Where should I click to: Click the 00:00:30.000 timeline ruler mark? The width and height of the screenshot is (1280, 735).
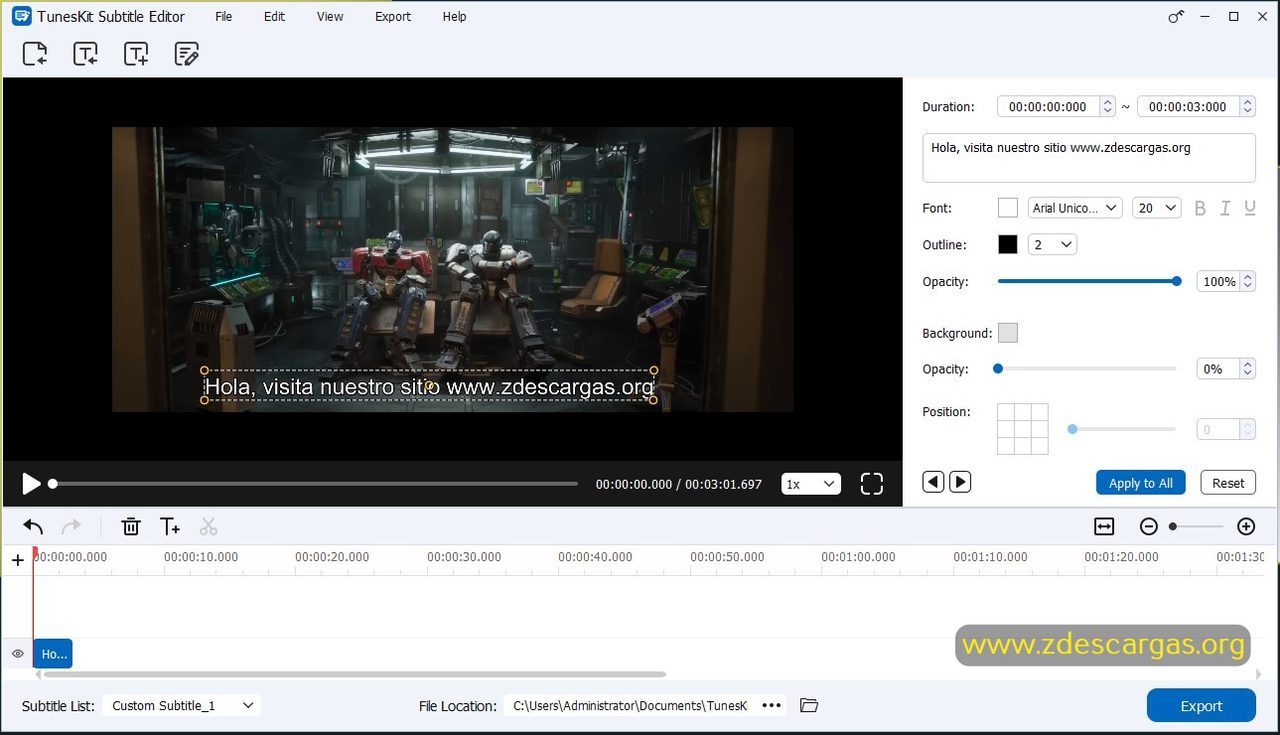464,557
